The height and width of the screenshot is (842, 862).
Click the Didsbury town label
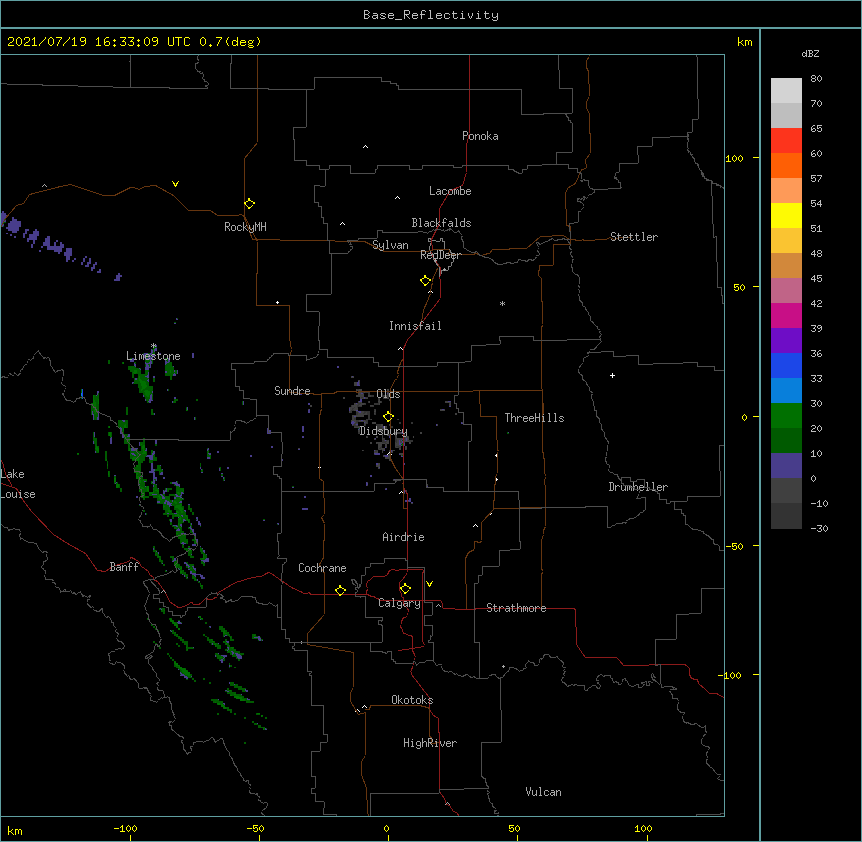[x=383, y=431]
